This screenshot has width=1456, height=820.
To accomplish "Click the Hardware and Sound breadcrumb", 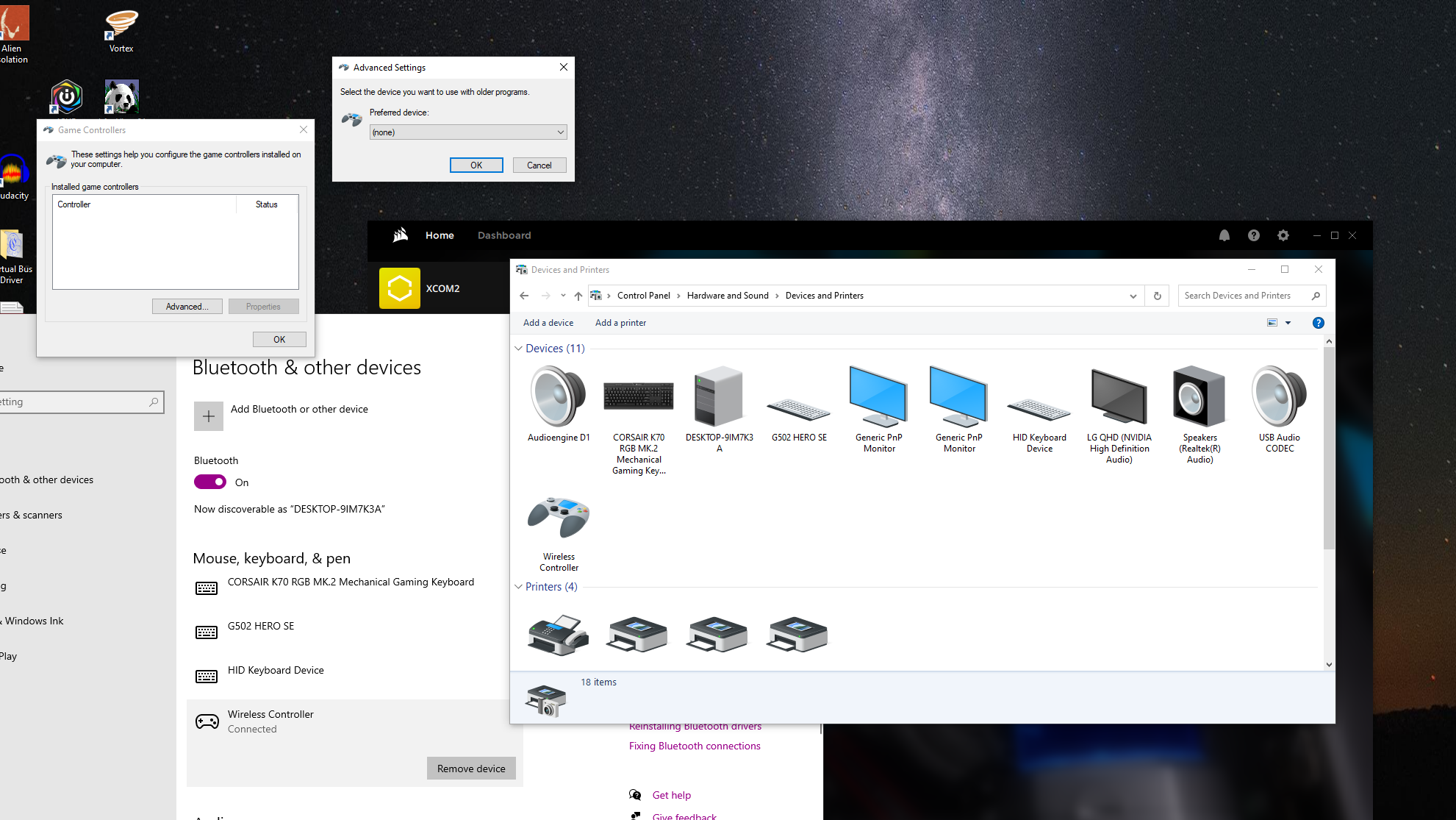I will [728, 296].
